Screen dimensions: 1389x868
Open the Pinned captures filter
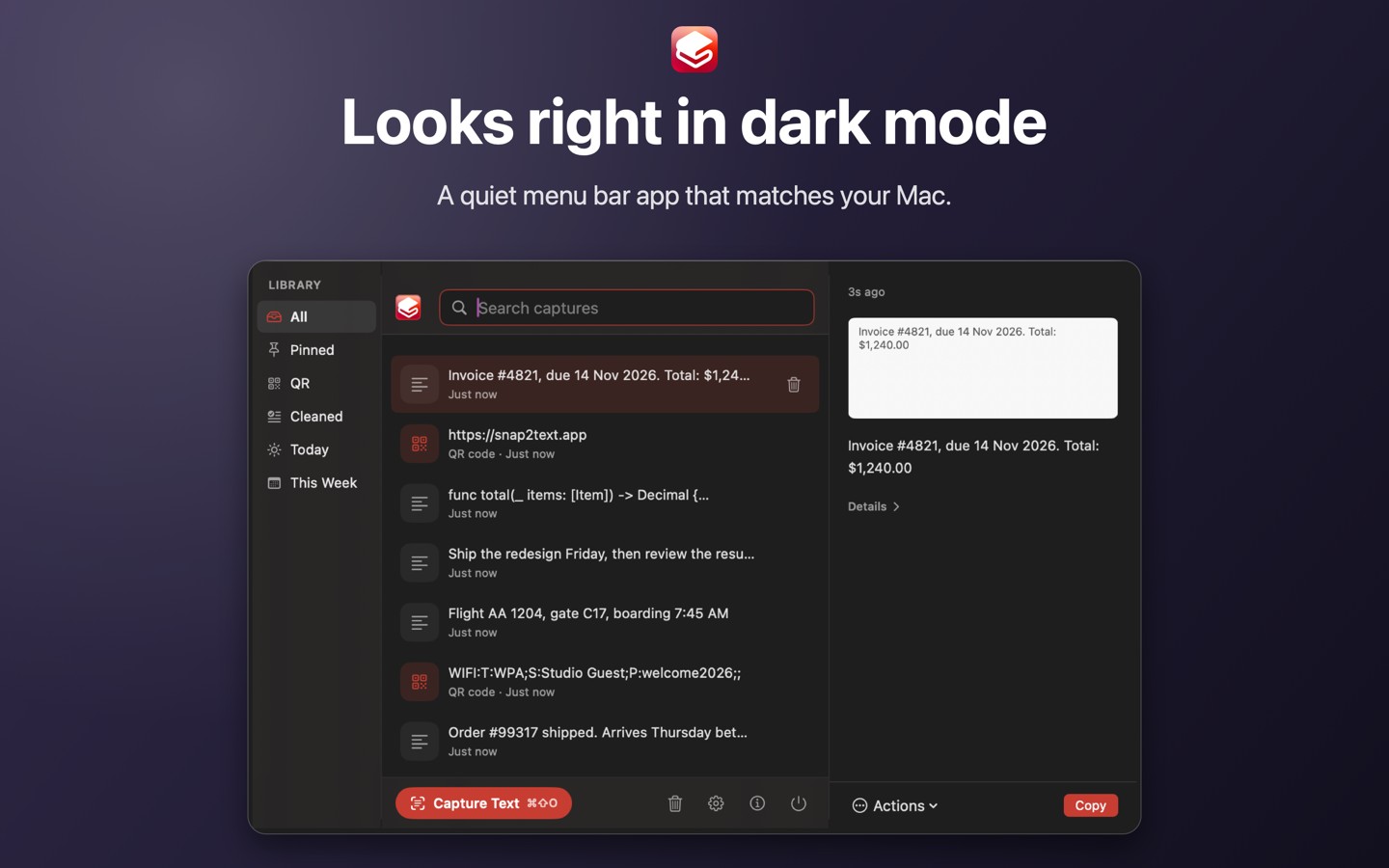pyautogui.click(x=316, y=350)
